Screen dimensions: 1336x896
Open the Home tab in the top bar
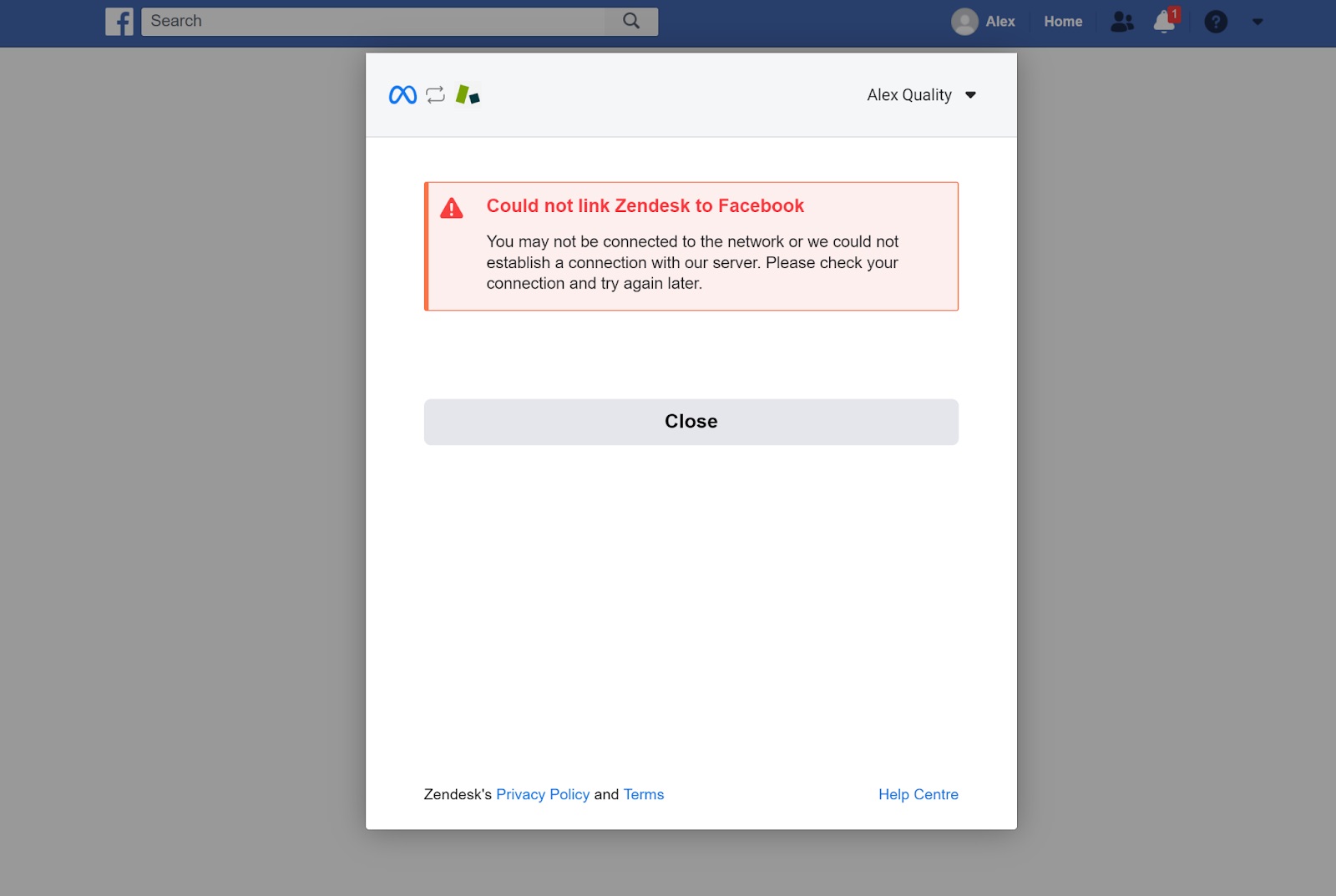pyautogui.click(x=1062, y=22)
